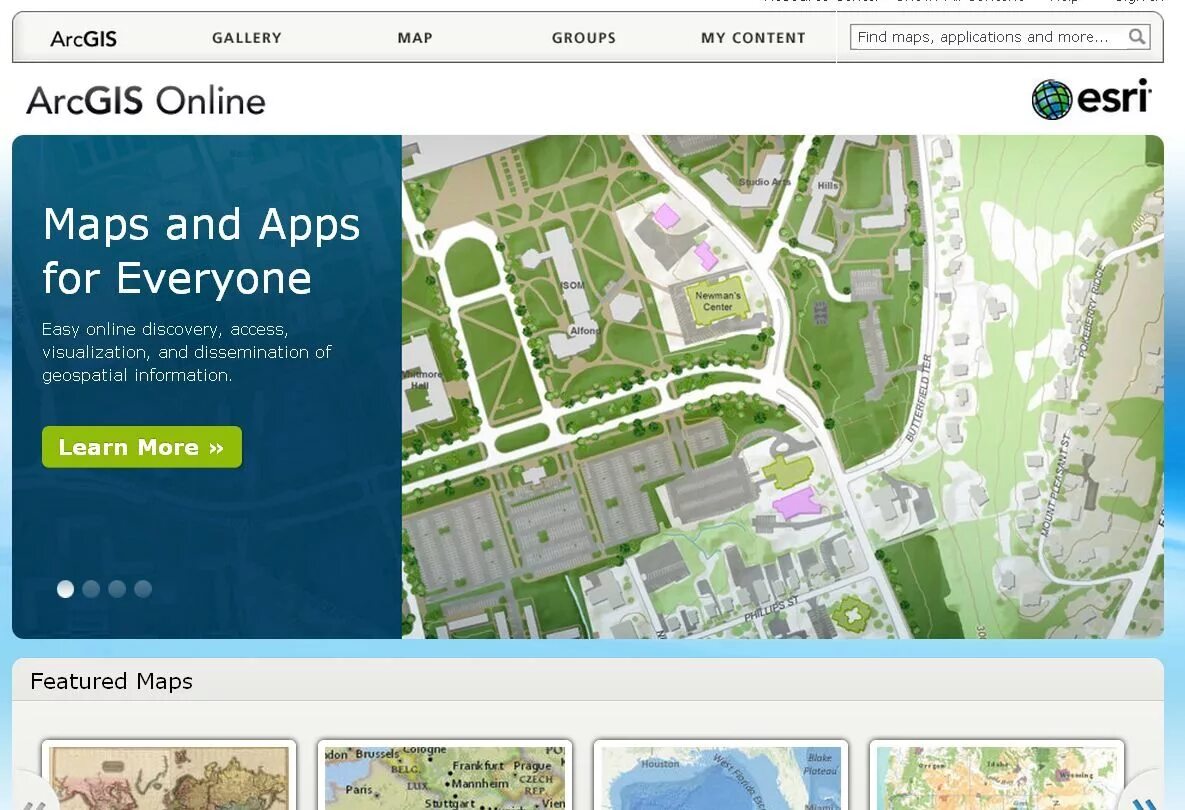
Task: Select the third carousel slide dot
Action: 117,589
